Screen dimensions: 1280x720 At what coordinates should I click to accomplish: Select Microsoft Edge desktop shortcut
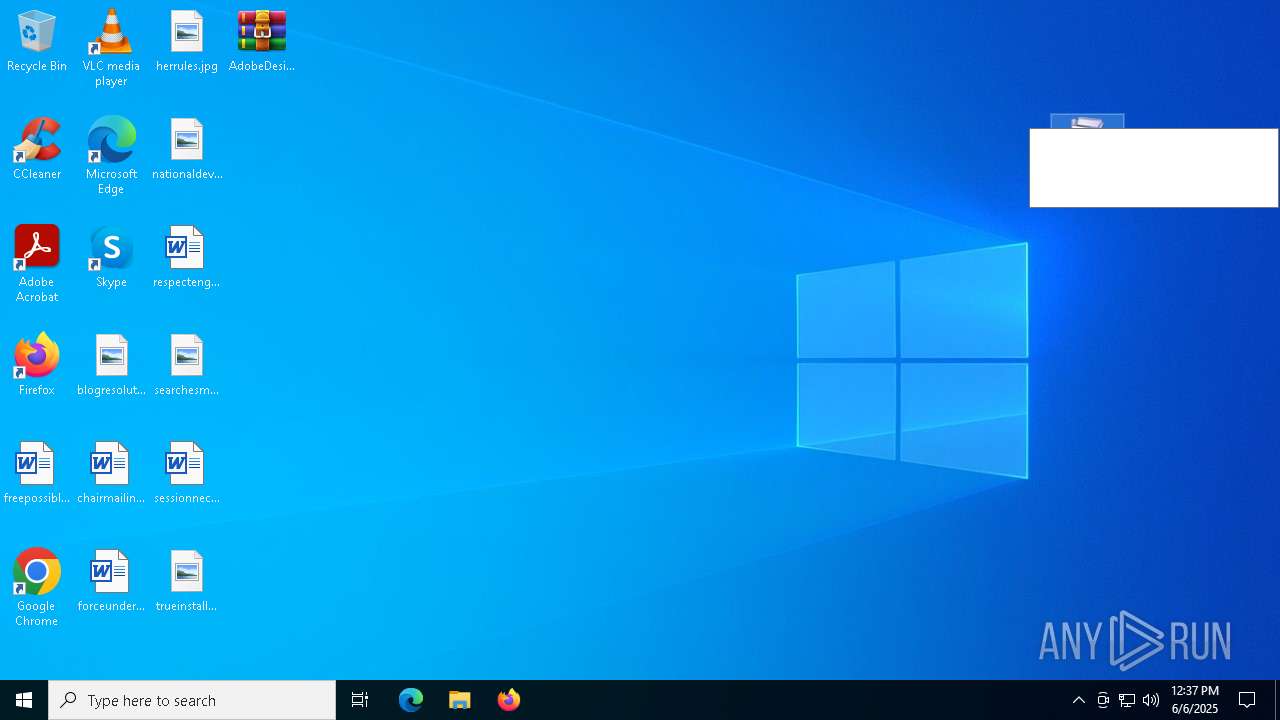coord(111,156)
